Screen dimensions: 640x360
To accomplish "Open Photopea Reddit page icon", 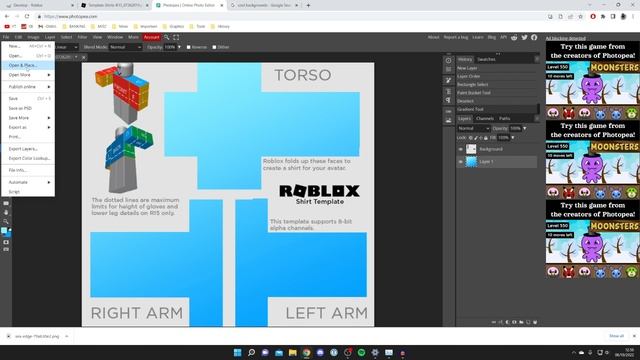I will click(x=514, y=37).
